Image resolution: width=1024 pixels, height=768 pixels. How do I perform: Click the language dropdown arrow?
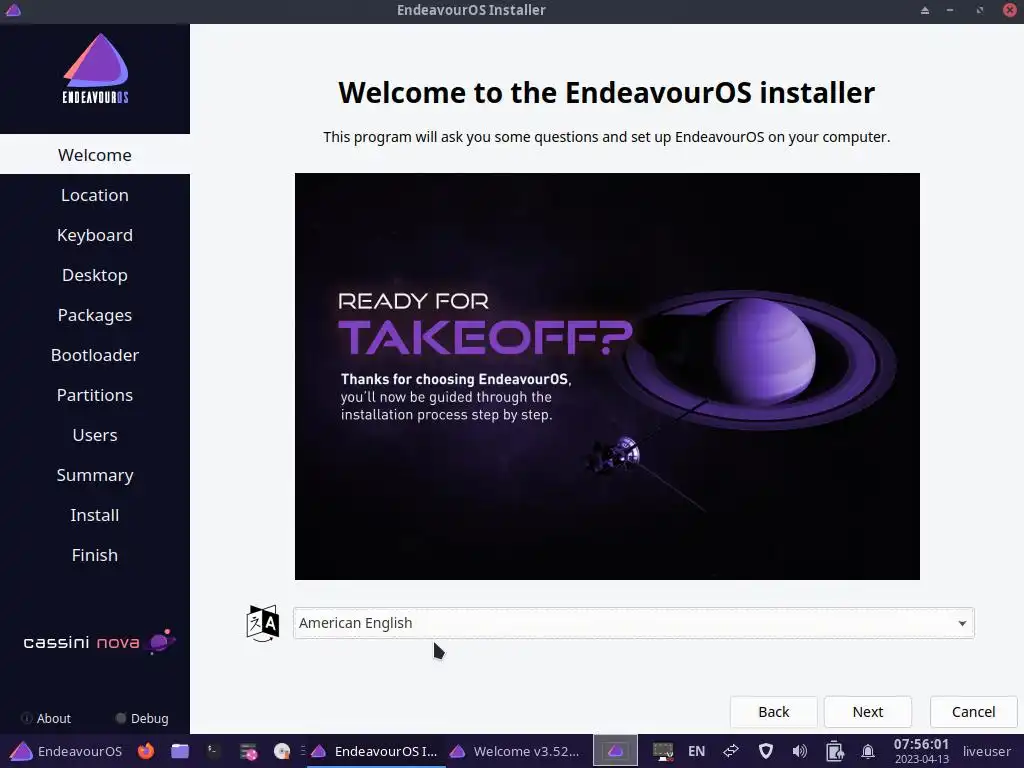[x=962, y=624]
